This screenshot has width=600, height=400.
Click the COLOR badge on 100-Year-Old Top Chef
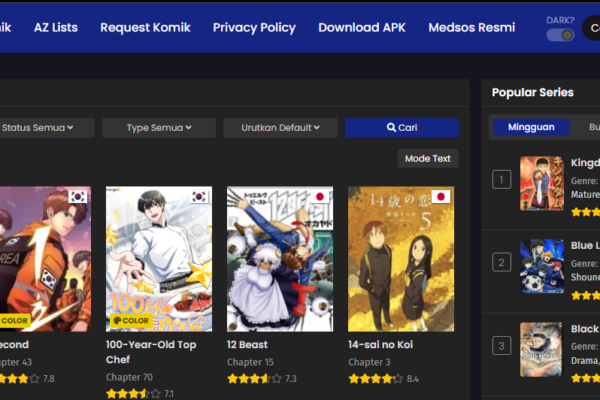click(x=131, y=320)
